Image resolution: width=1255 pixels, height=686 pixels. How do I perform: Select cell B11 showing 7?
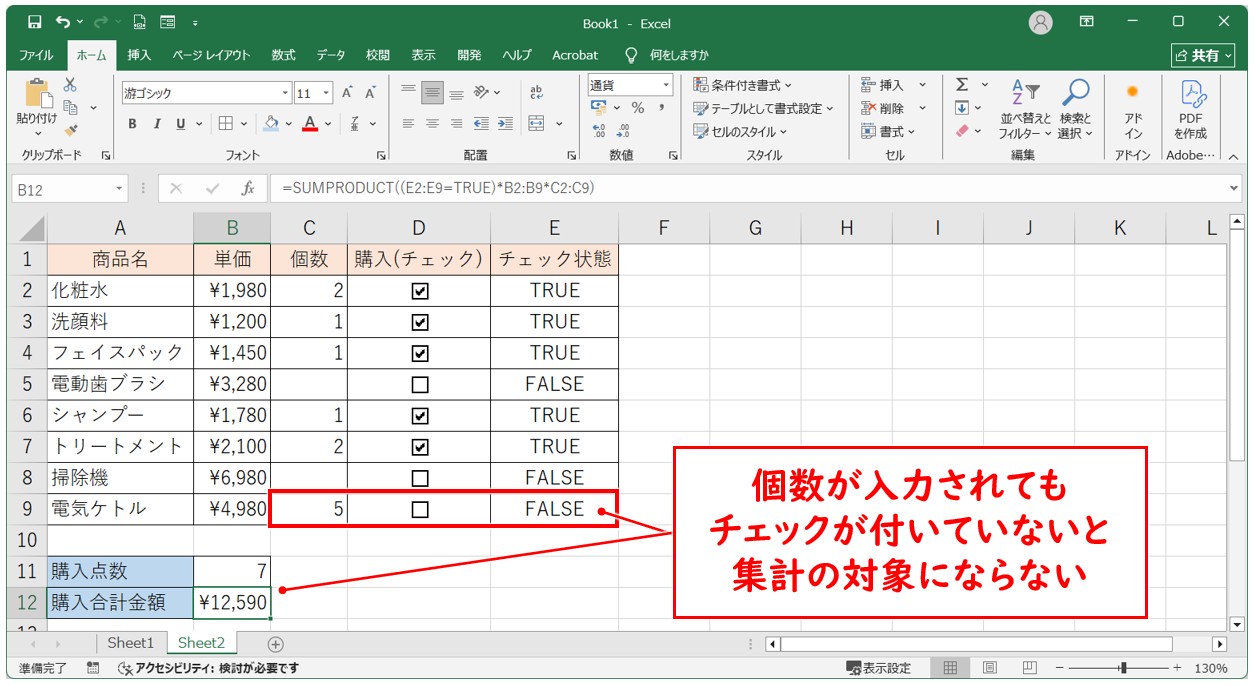tap(232, 571)
